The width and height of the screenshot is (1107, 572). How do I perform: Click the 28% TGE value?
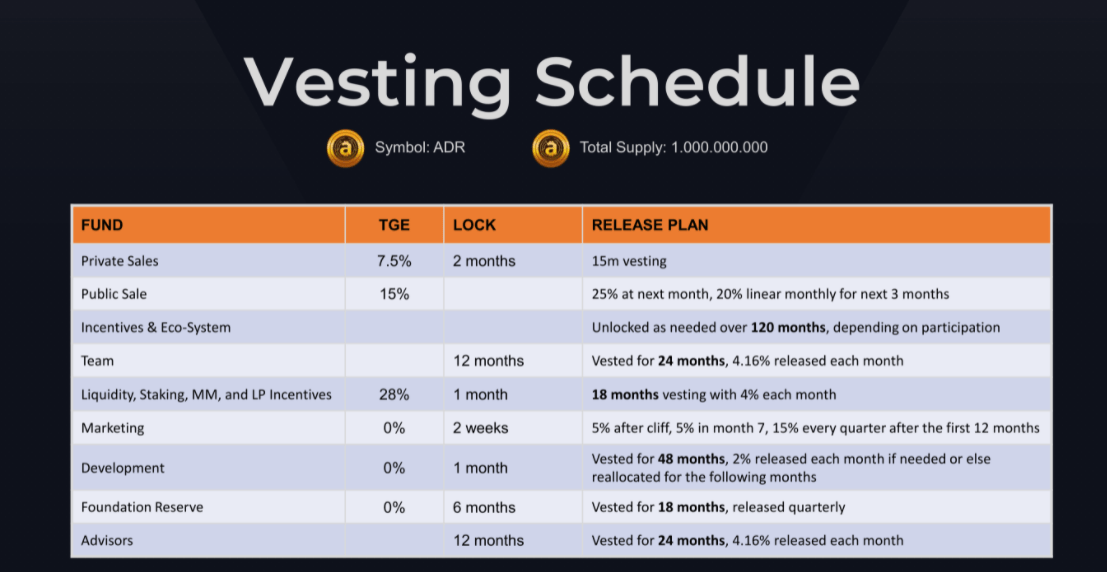pos(393,394)
